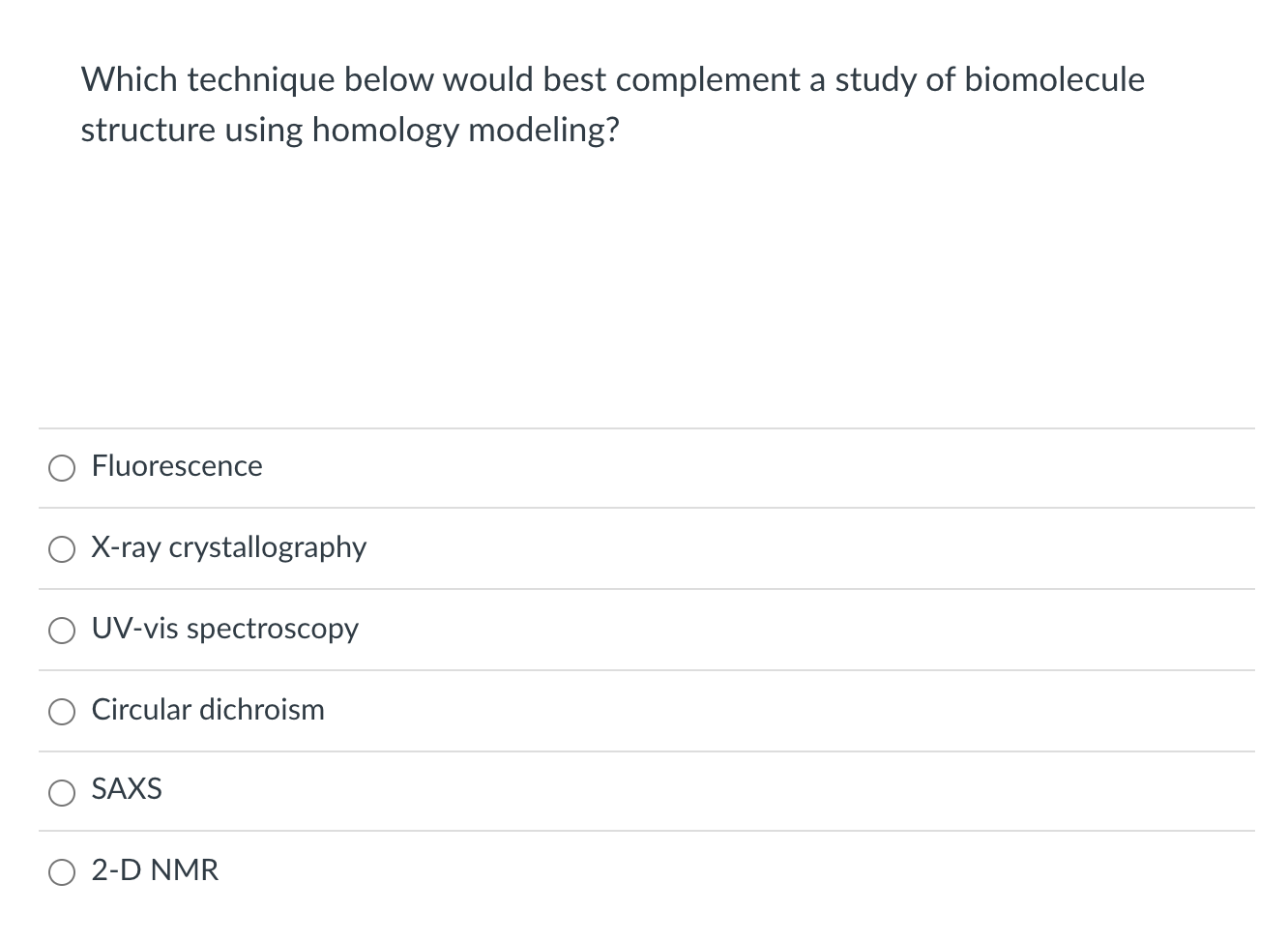The height and width of the screenshot is (942, 1288).
Task: Click the word "Which" starting the question
Action: click(x=129, y=79)
